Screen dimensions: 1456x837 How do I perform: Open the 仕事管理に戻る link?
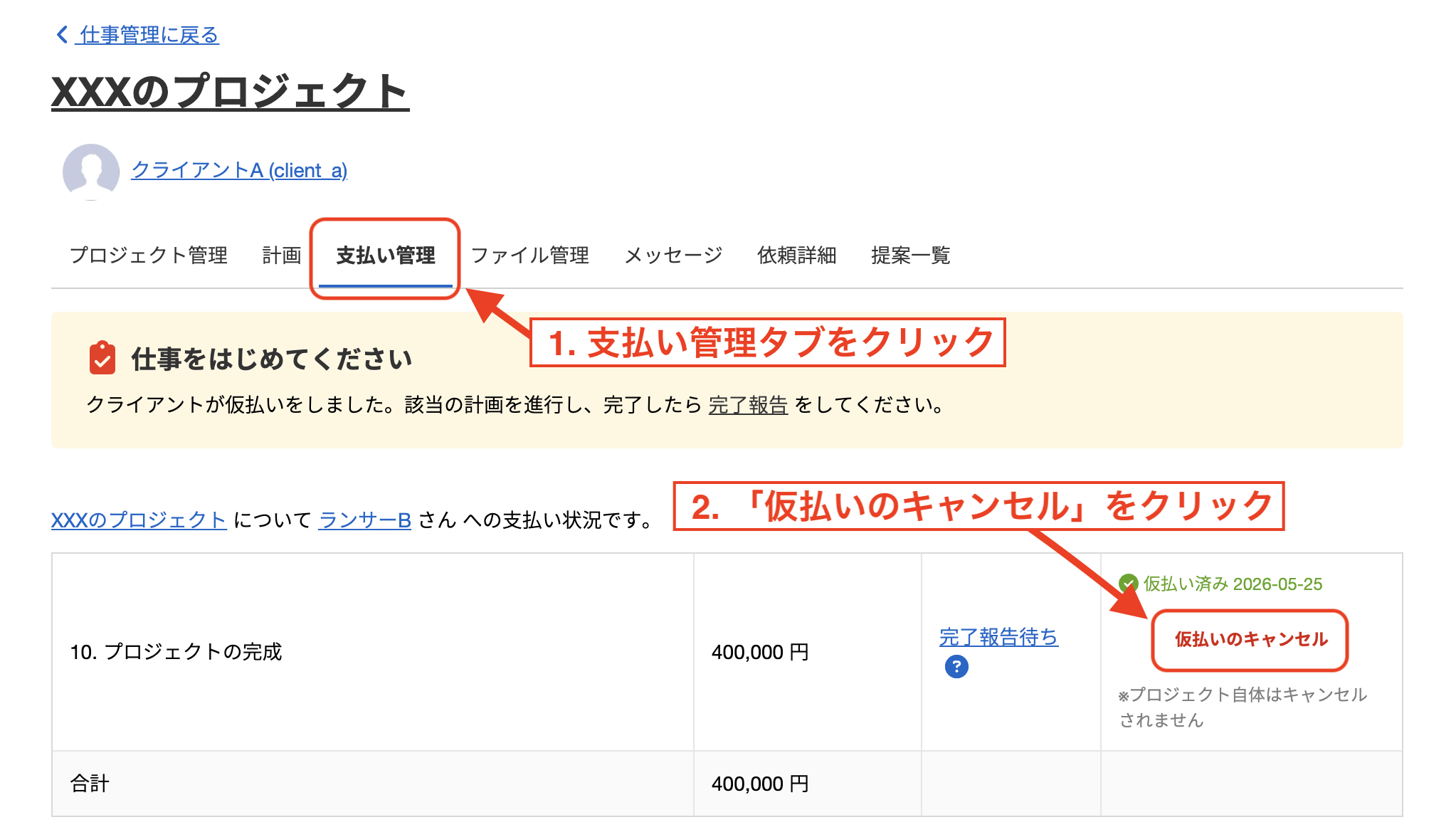click(x=149, y=34)
